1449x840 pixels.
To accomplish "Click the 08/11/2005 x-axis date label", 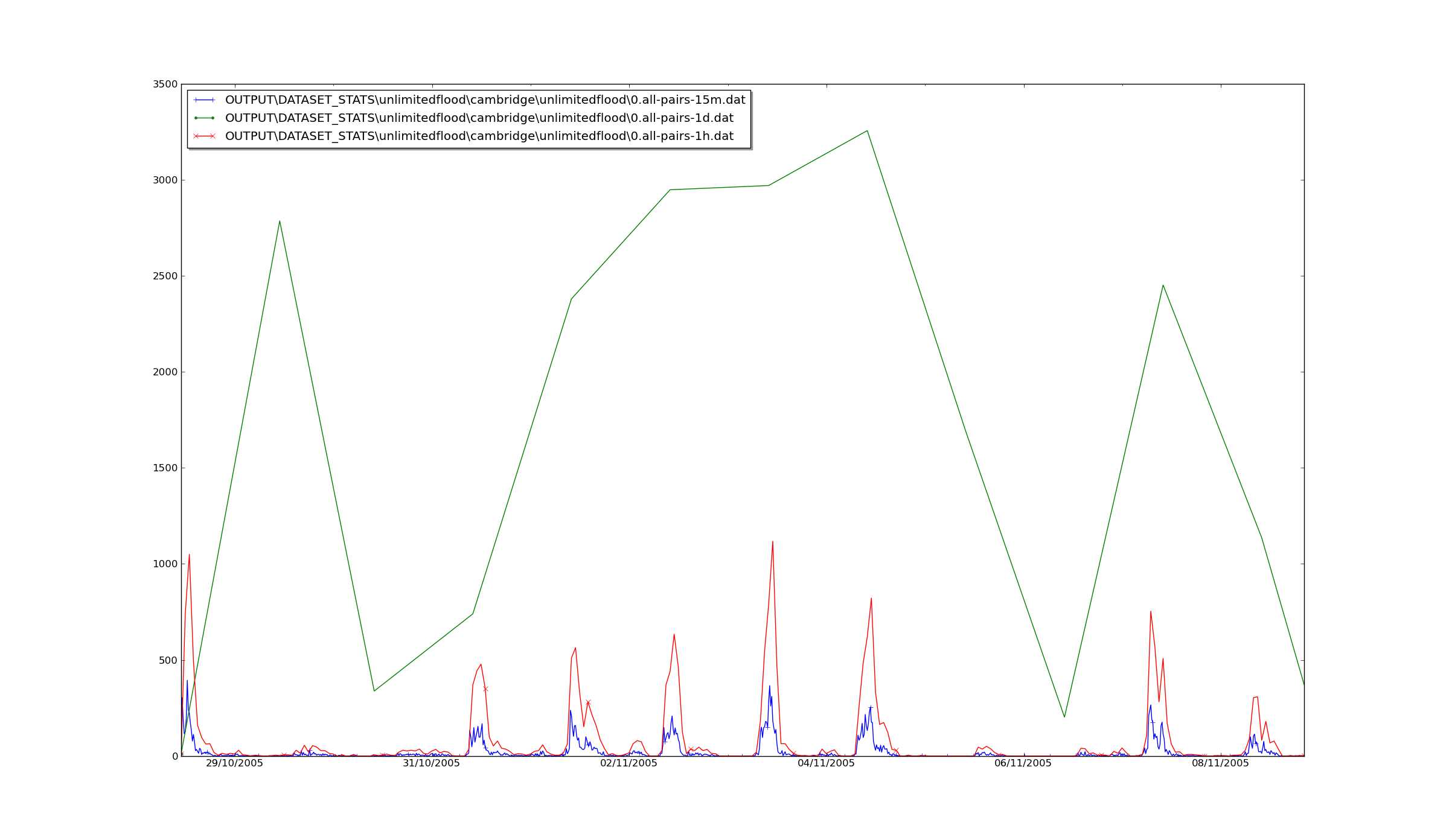I will (1220, 763).
